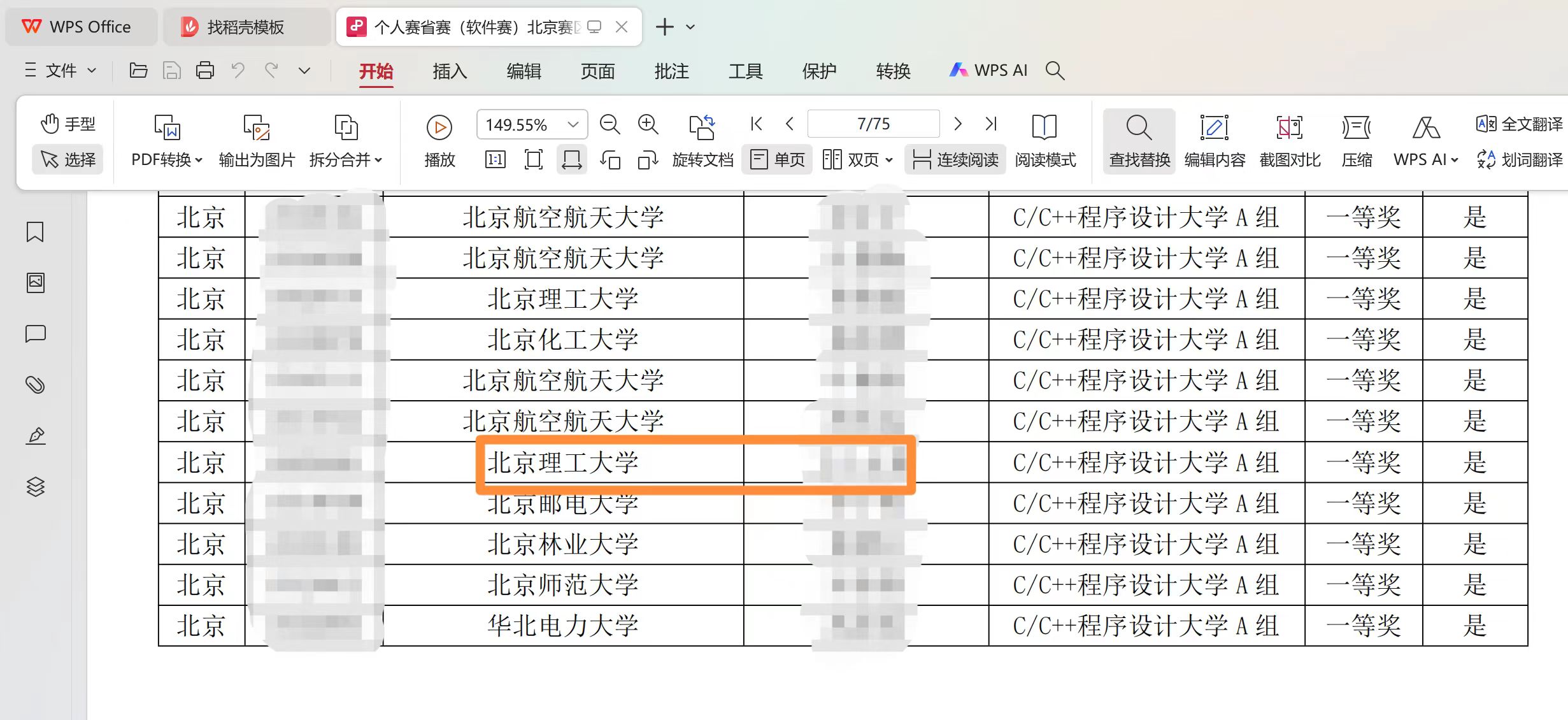This screenshot has height=720, width=1568.
Task: Click the Print icon
Action: pos(204,70)
